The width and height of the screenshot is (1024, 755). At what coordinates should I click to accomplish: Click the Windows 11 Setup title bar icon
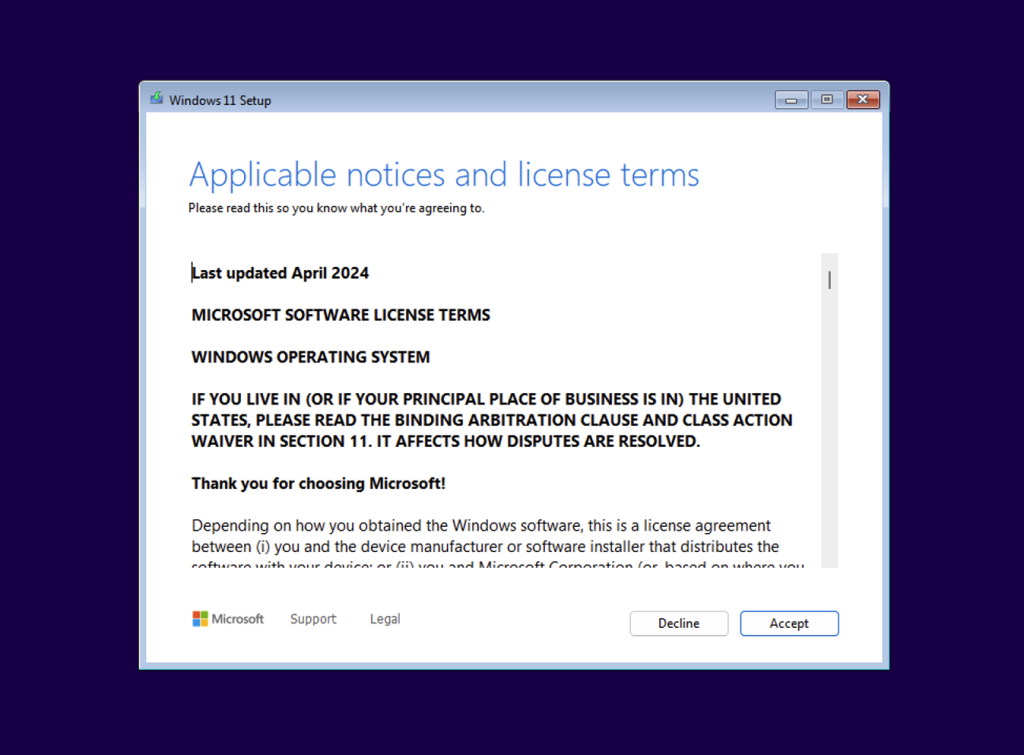pos(157,99)
